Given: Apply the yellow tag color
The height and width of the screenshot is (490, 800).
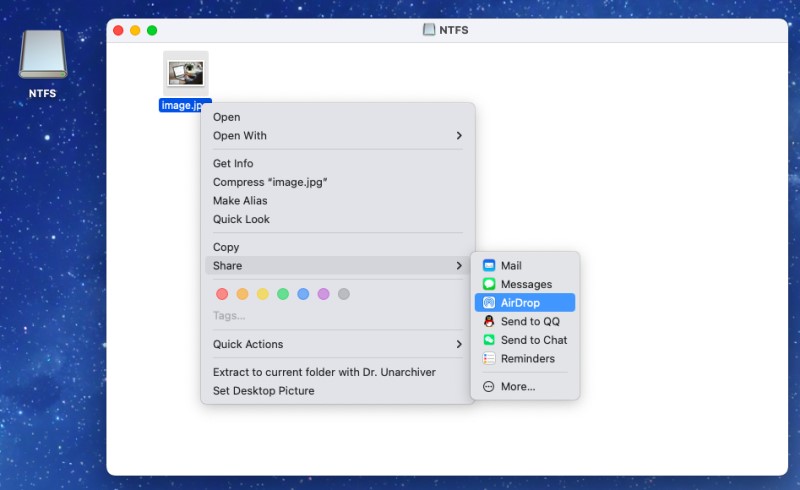Looking at the screenshot, I should pos(262,294).
